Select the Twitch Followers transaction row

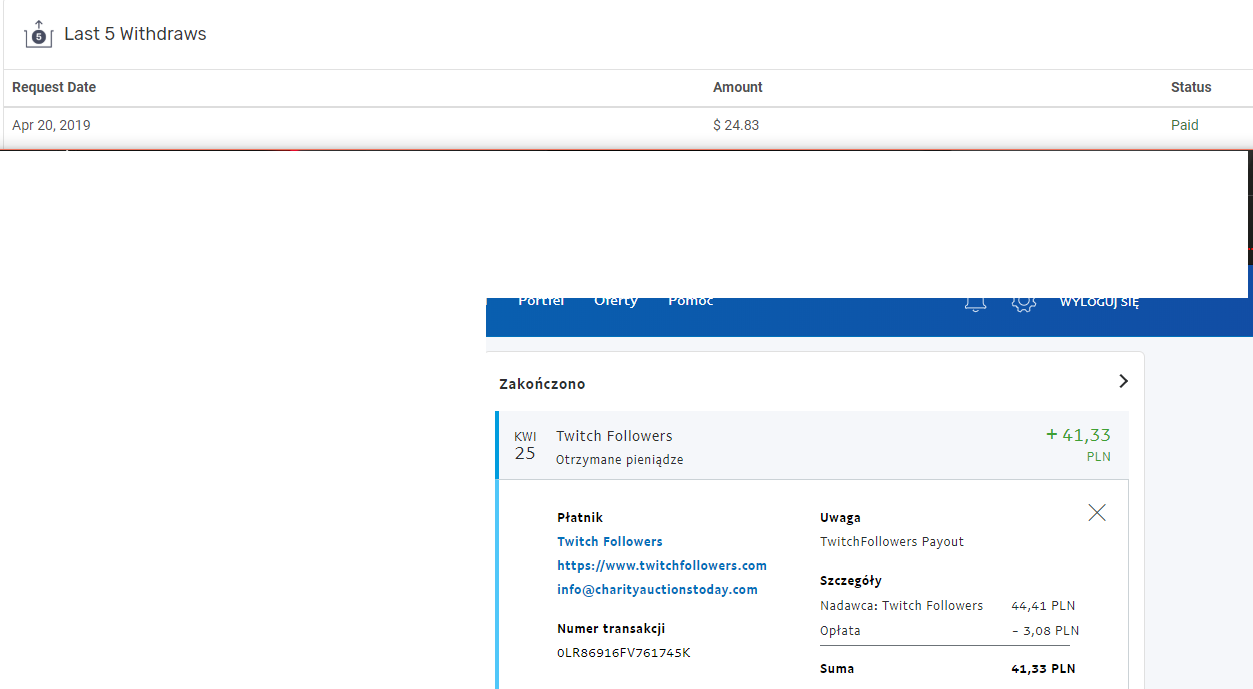point(812,445)
